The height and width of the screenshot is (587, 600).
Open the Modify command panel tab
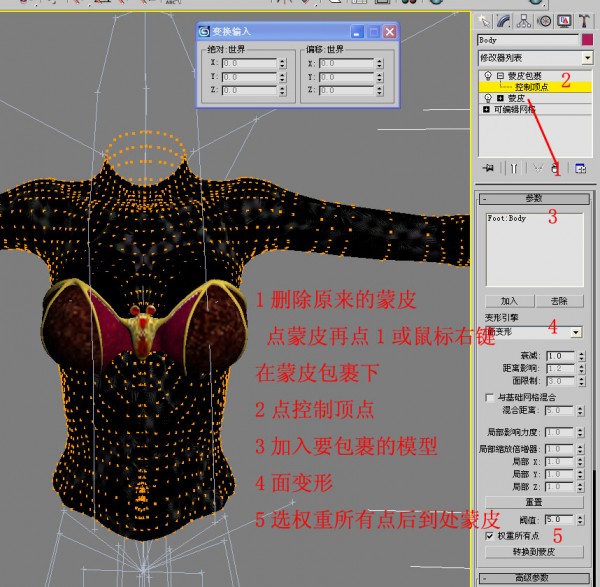tap(504, 21)
